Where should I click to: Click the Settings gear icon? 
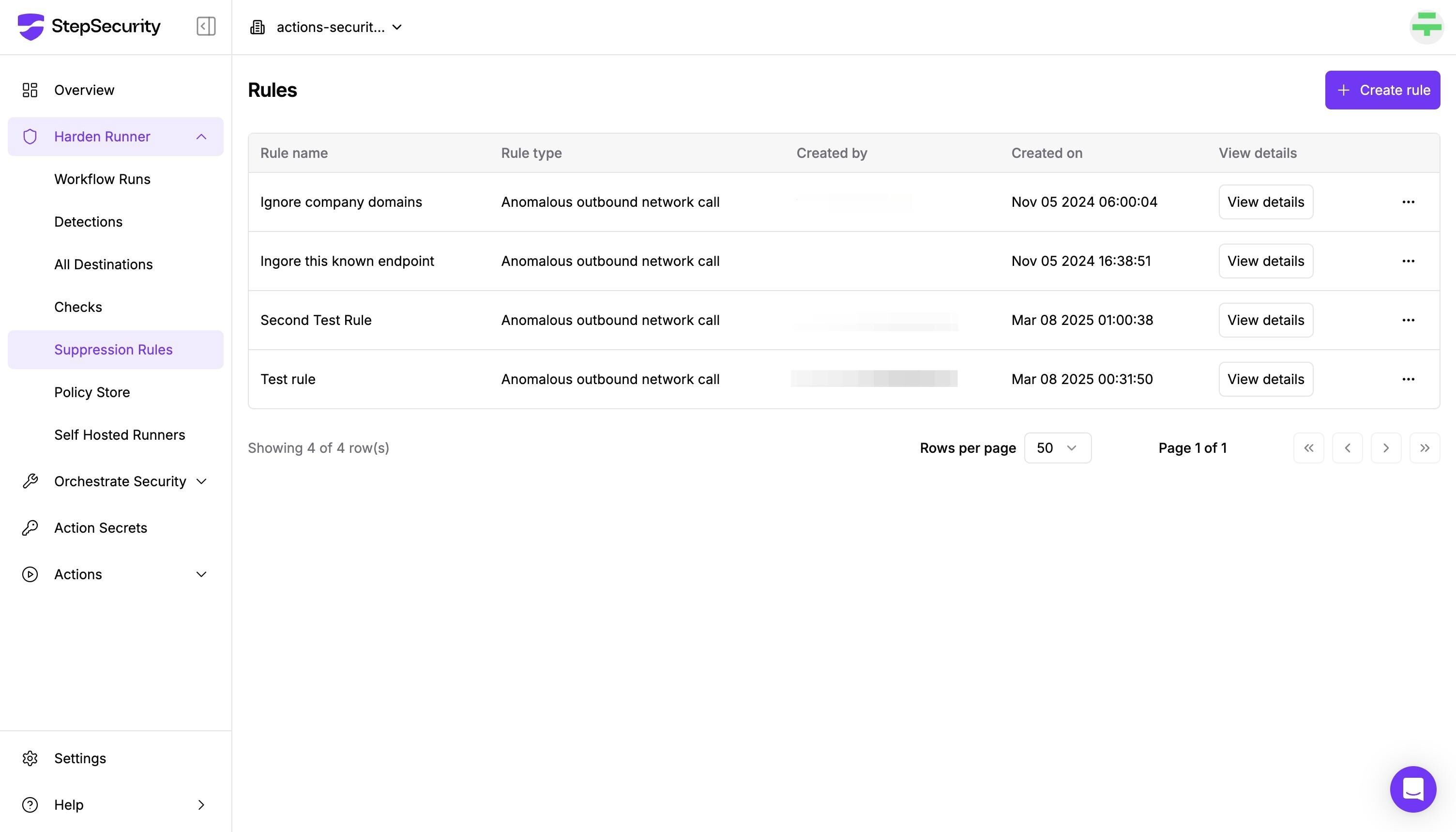tap(30, 758)
